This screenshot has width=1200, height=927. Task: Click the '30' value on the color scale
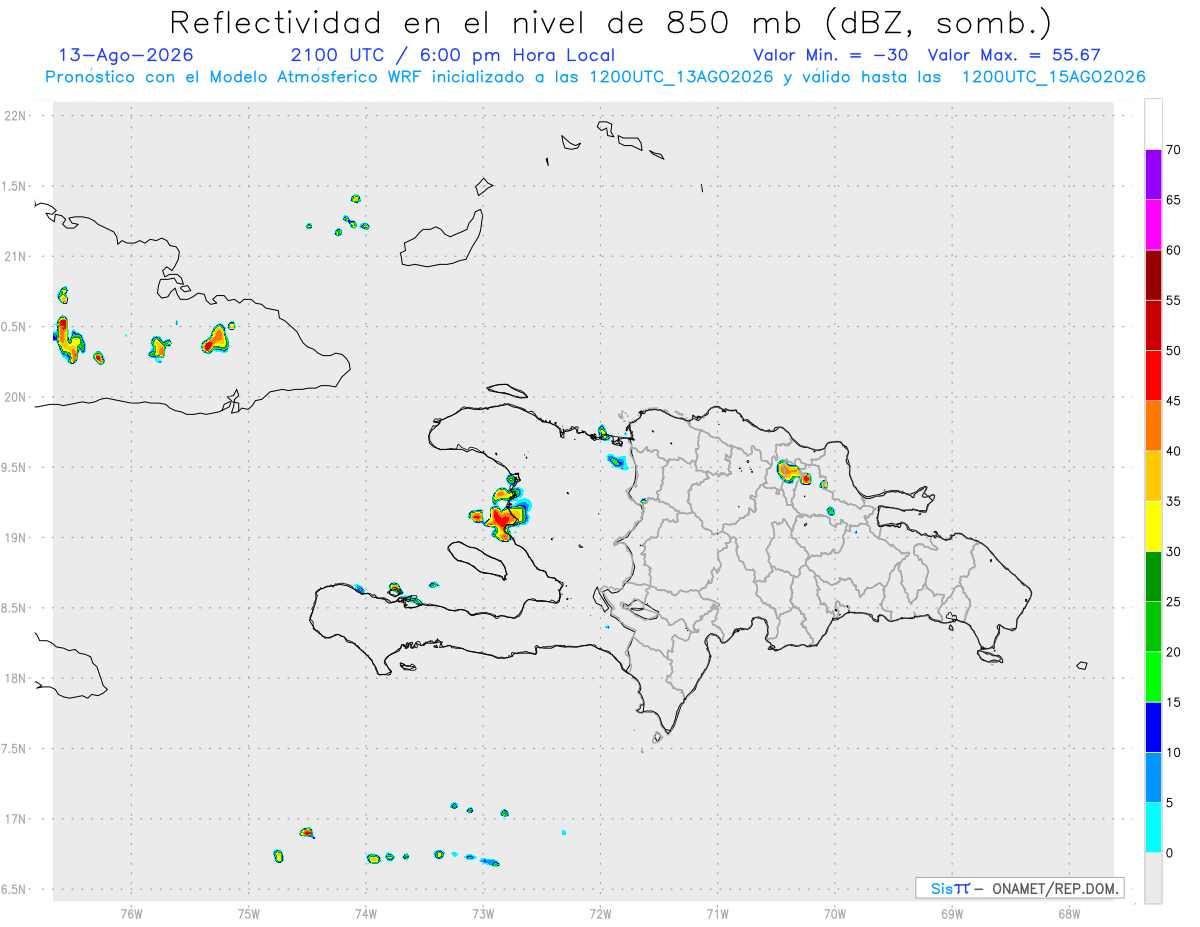(x=1173, y=552)
